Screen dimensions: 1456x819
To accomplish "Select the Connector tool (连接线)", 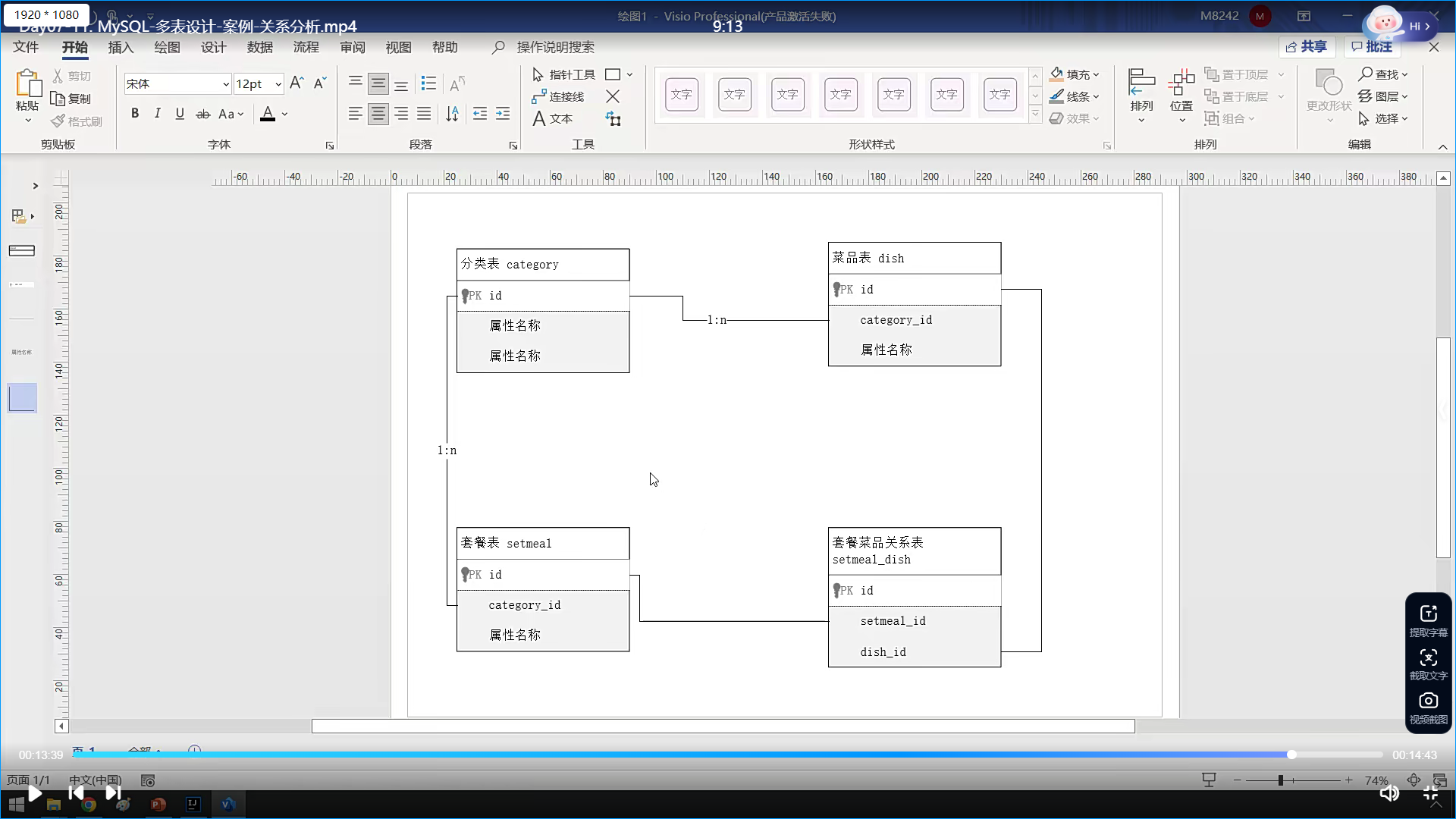I will [x=558, y=96].
